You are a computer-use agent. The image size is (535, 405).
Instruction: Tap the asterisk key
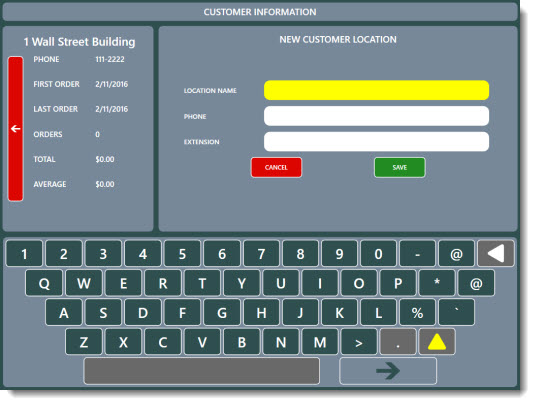[x=437, y=283]
